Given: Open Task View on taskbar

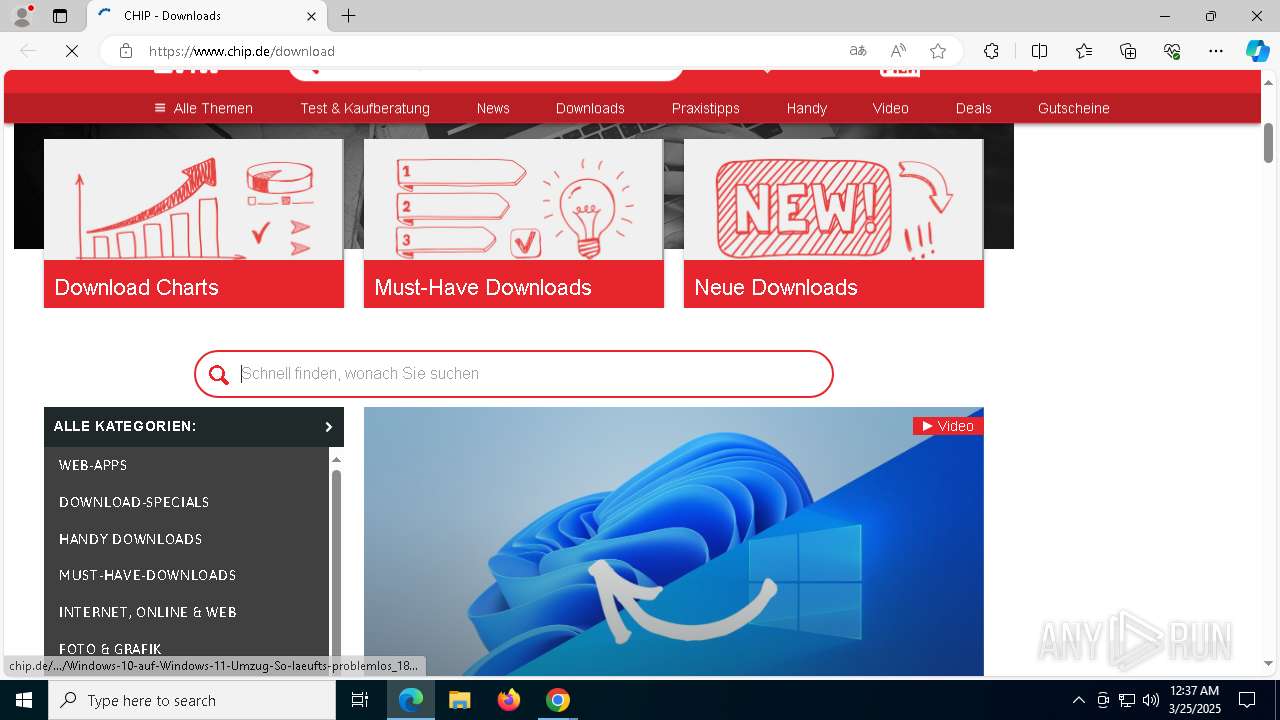Looking at the screenshot, I should coord(360,700).
